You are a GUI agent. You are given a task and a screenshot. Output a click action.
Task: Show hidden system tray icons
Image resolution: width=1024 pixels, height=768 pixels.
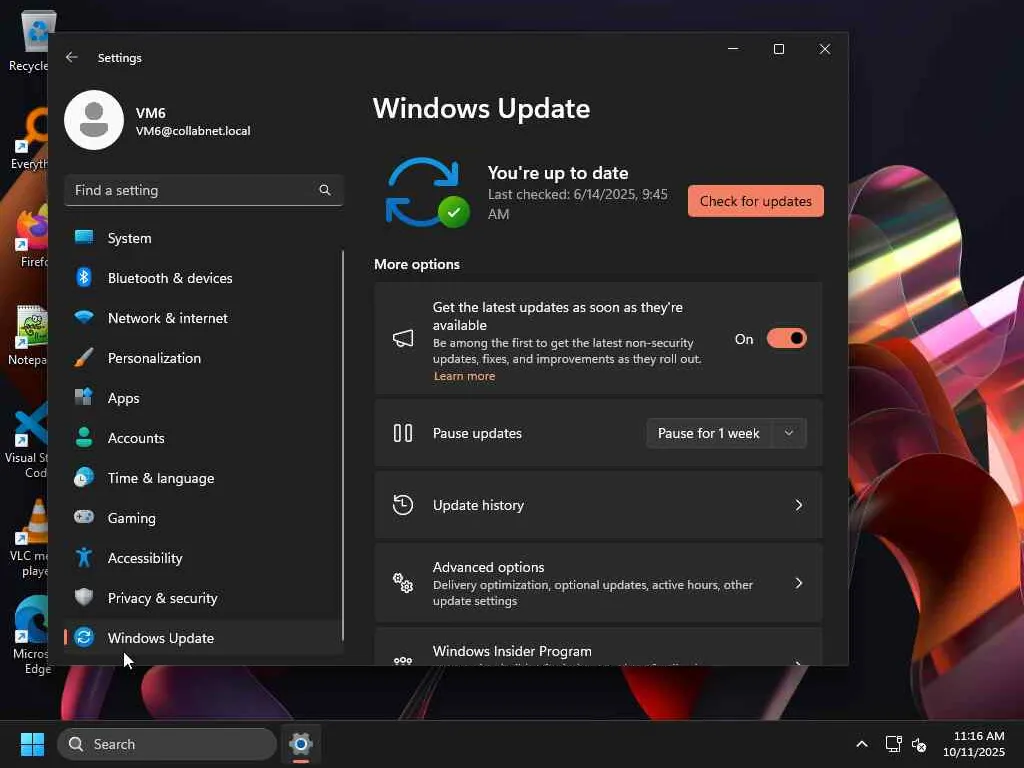(862, 744)
